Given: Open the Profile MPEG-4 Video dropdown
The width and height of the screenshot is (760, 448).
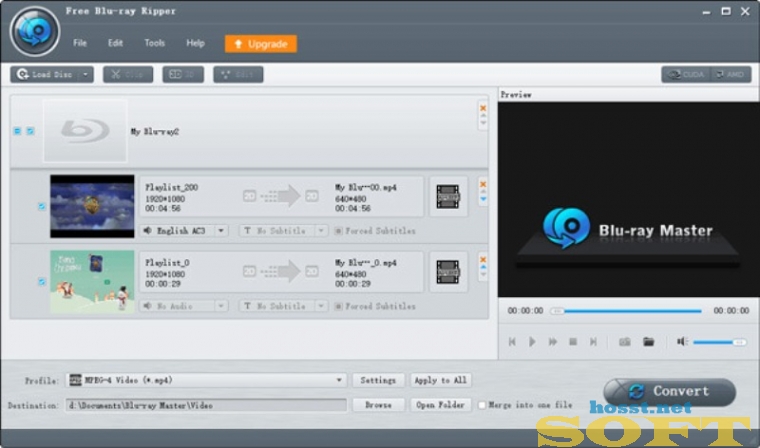Looking at the screenshot, I should coord(339,380).
